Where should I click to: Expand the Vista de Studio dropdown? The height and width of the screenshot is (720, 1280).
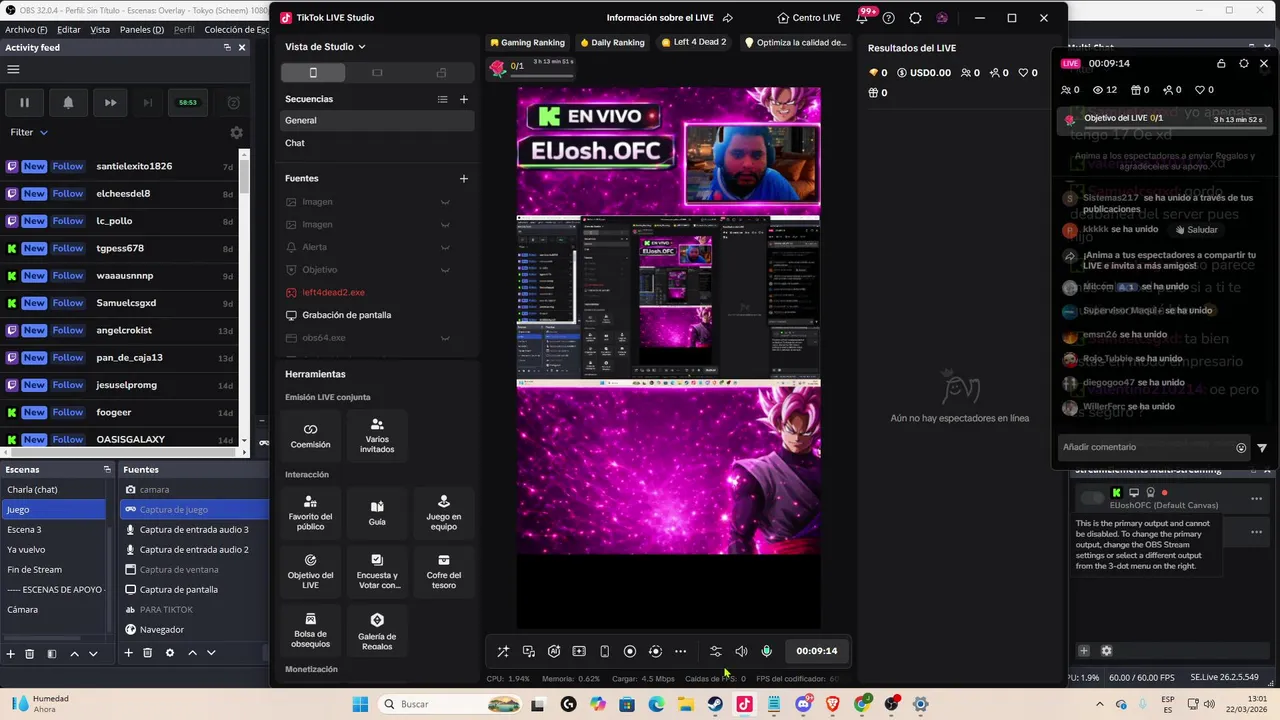click(x=325, y=47)
